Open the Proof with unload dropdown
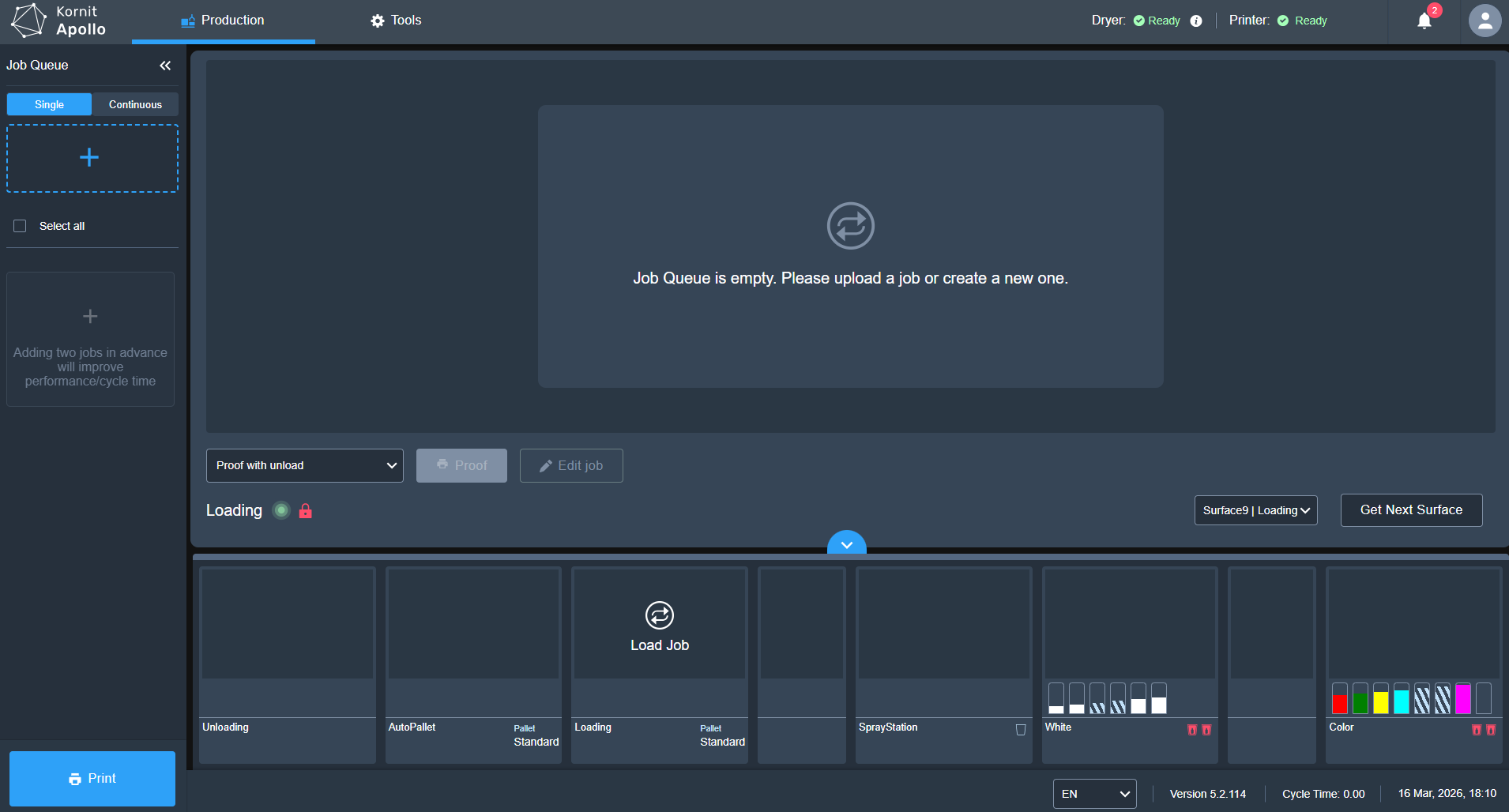Viewport: 1509px width, 812px height. tap(305, 465)
